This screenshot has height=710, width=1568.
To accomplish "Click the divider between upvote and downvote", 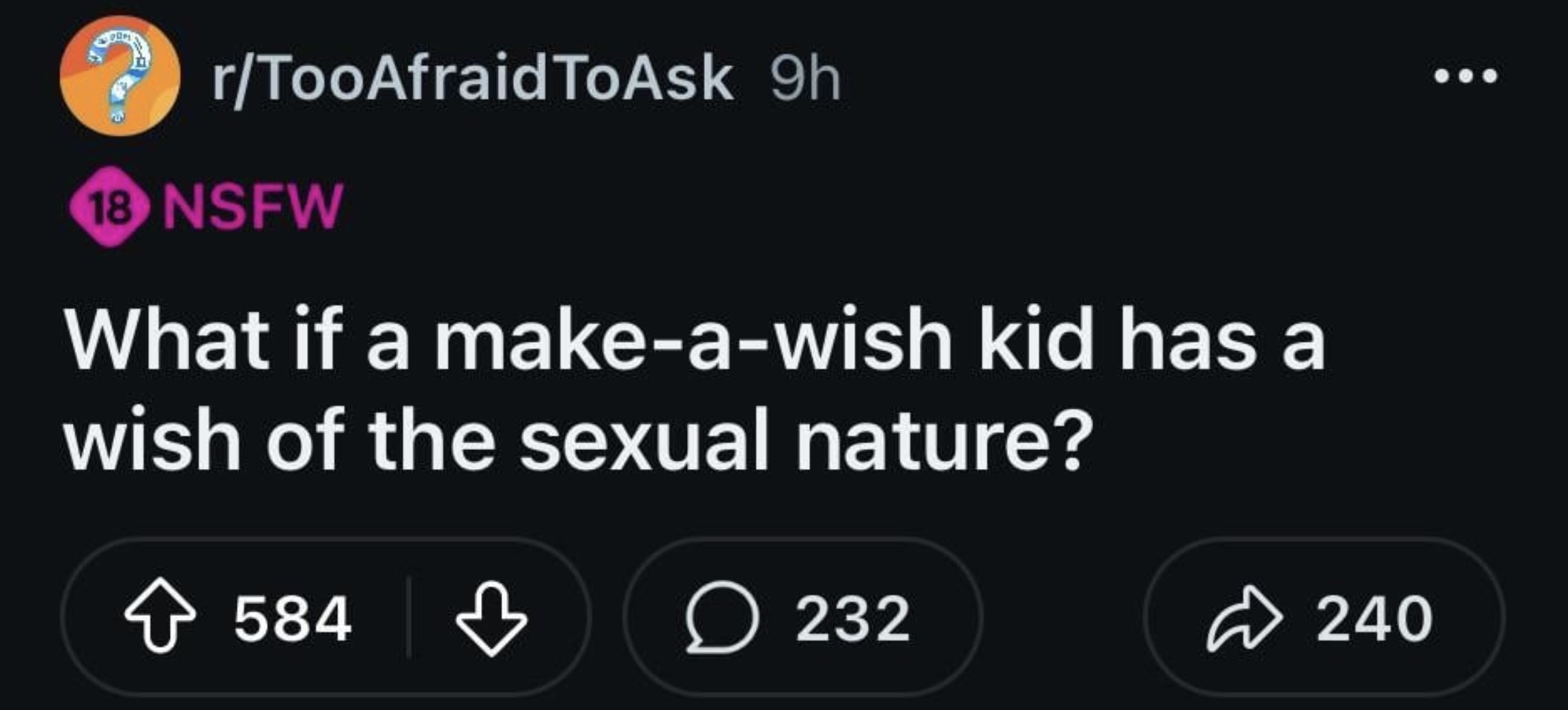I will pos(407,618).
